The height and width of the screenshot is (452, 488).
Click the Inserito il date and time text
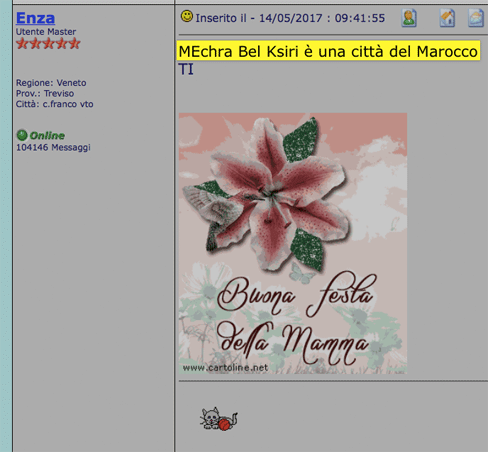click(x=290, y=18)
